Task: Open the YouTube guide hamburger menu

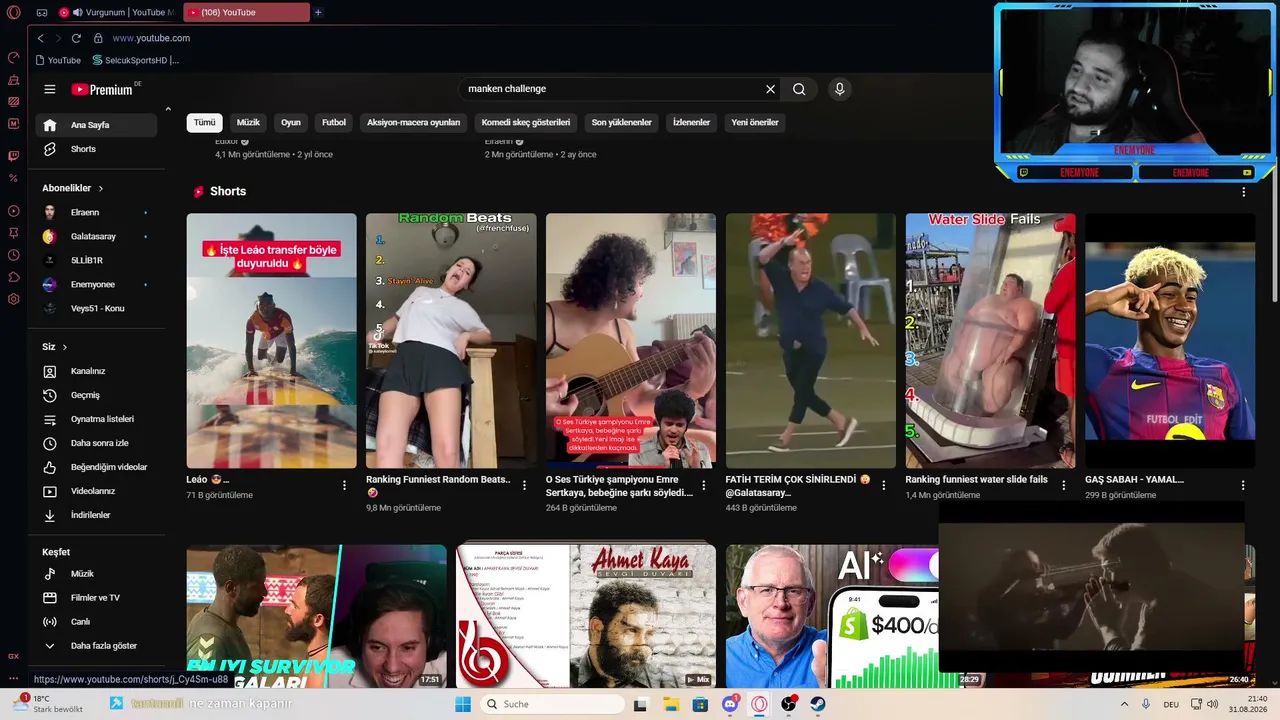Action: click(x=50, y=89)
